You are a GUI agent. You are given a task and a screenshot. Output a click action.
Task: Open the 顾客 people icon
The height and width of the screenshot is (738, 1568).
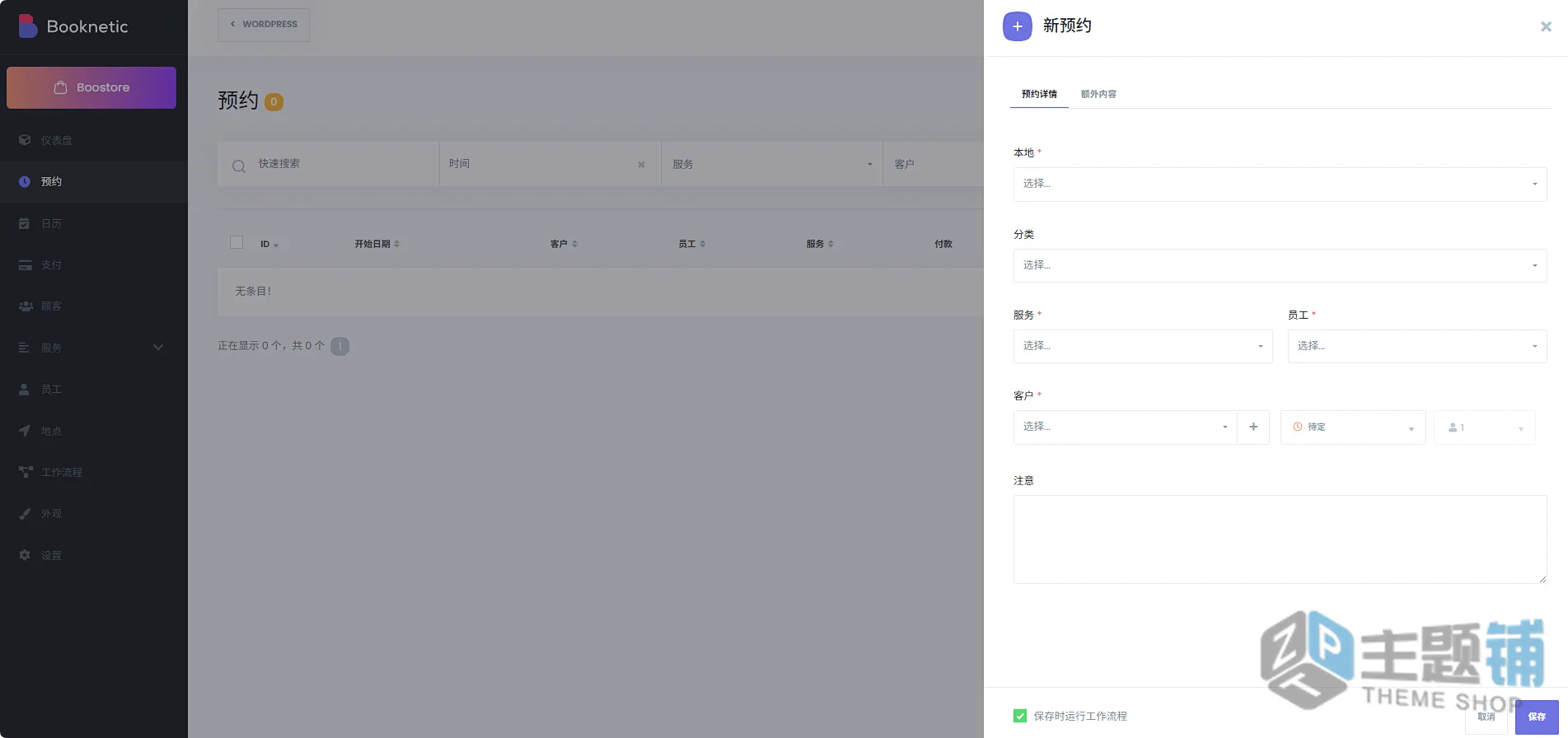click(x=26, y=306)
